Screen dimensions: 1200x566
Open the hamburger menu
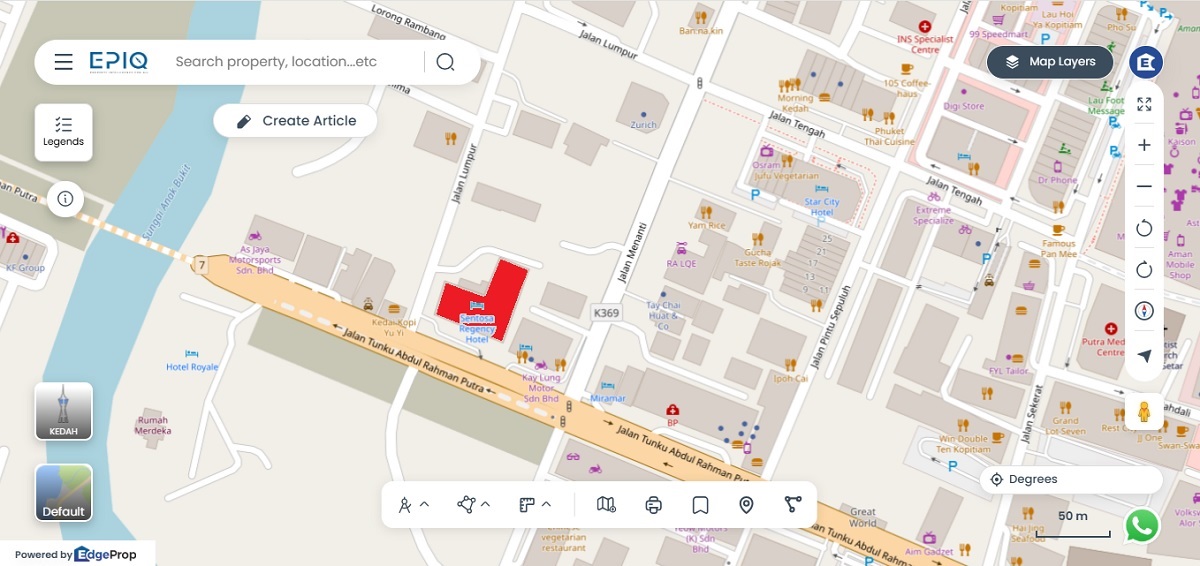[63, 62]
